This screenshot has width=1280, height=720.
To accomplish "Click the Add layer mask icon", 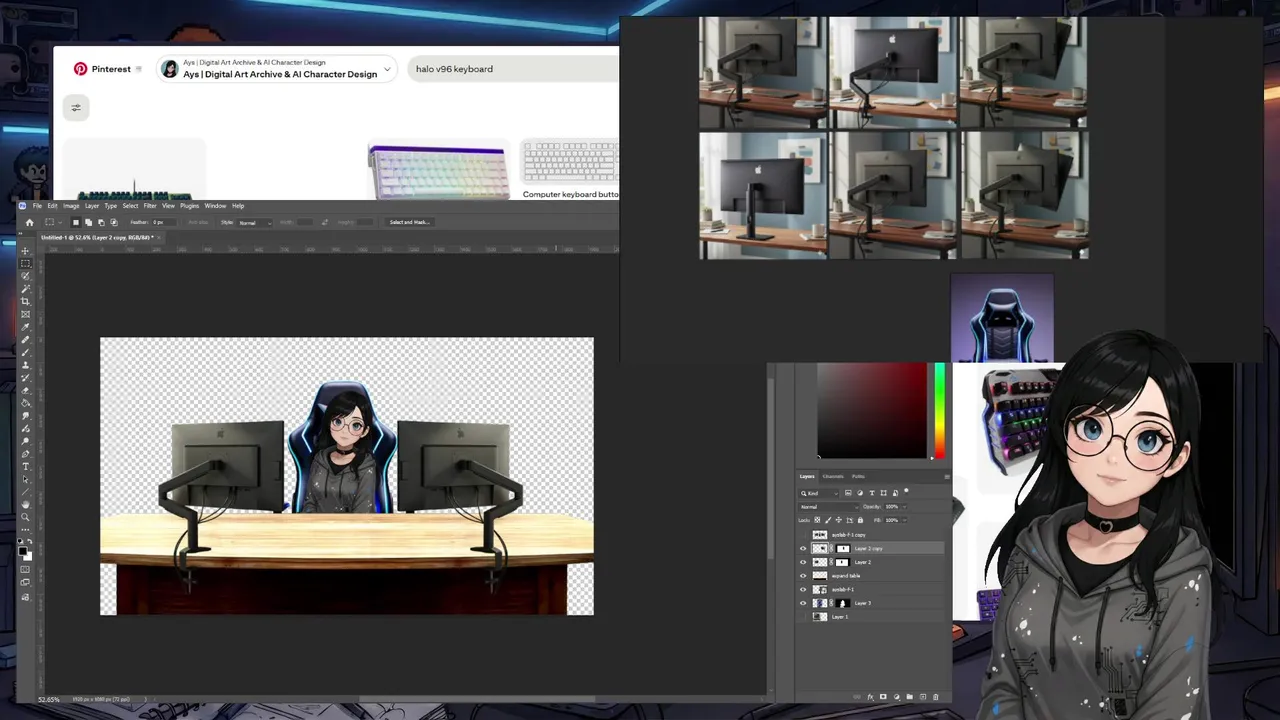I will [x=883, y=697].
